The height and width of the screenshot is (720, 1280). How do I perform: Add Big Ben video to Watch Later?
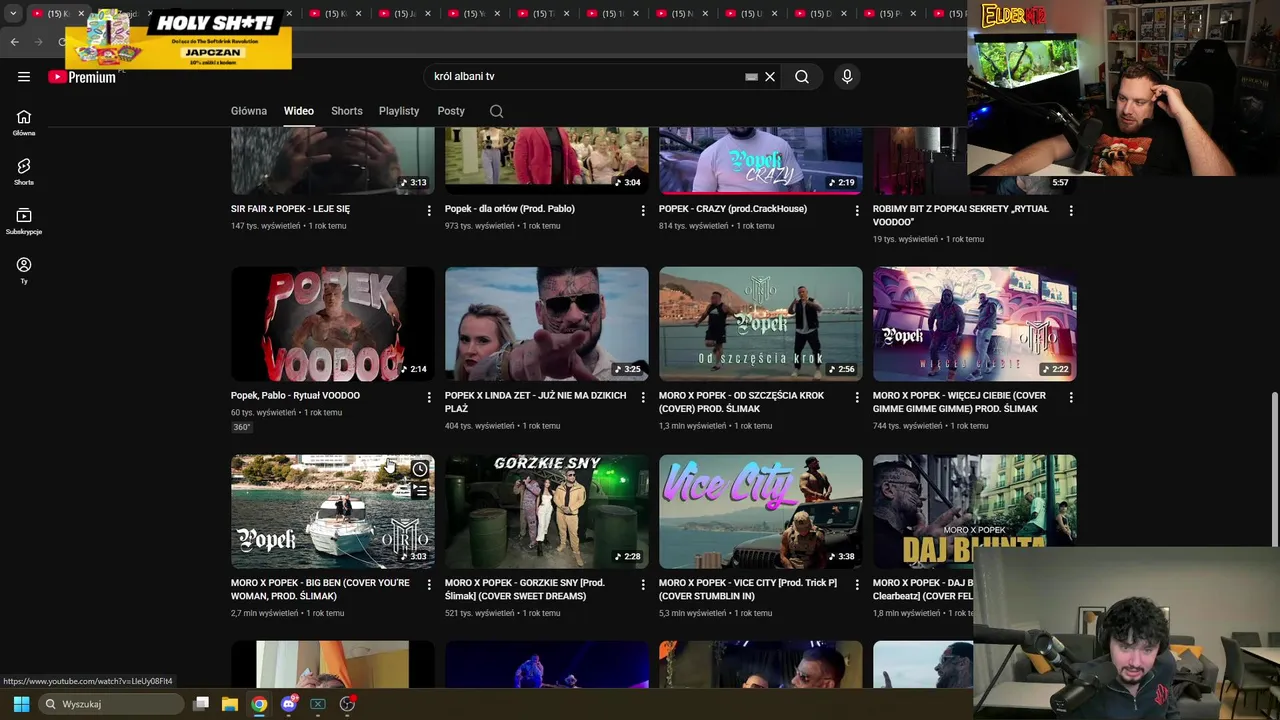point(420,469)
